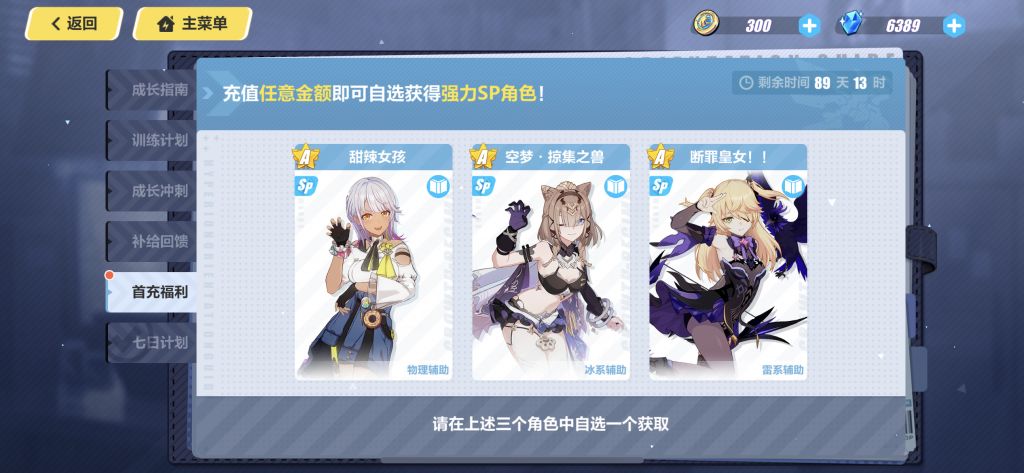Select the 补给回馈 tab
The width and height of the screenshot is (1024, 473).
pos(151,241)
